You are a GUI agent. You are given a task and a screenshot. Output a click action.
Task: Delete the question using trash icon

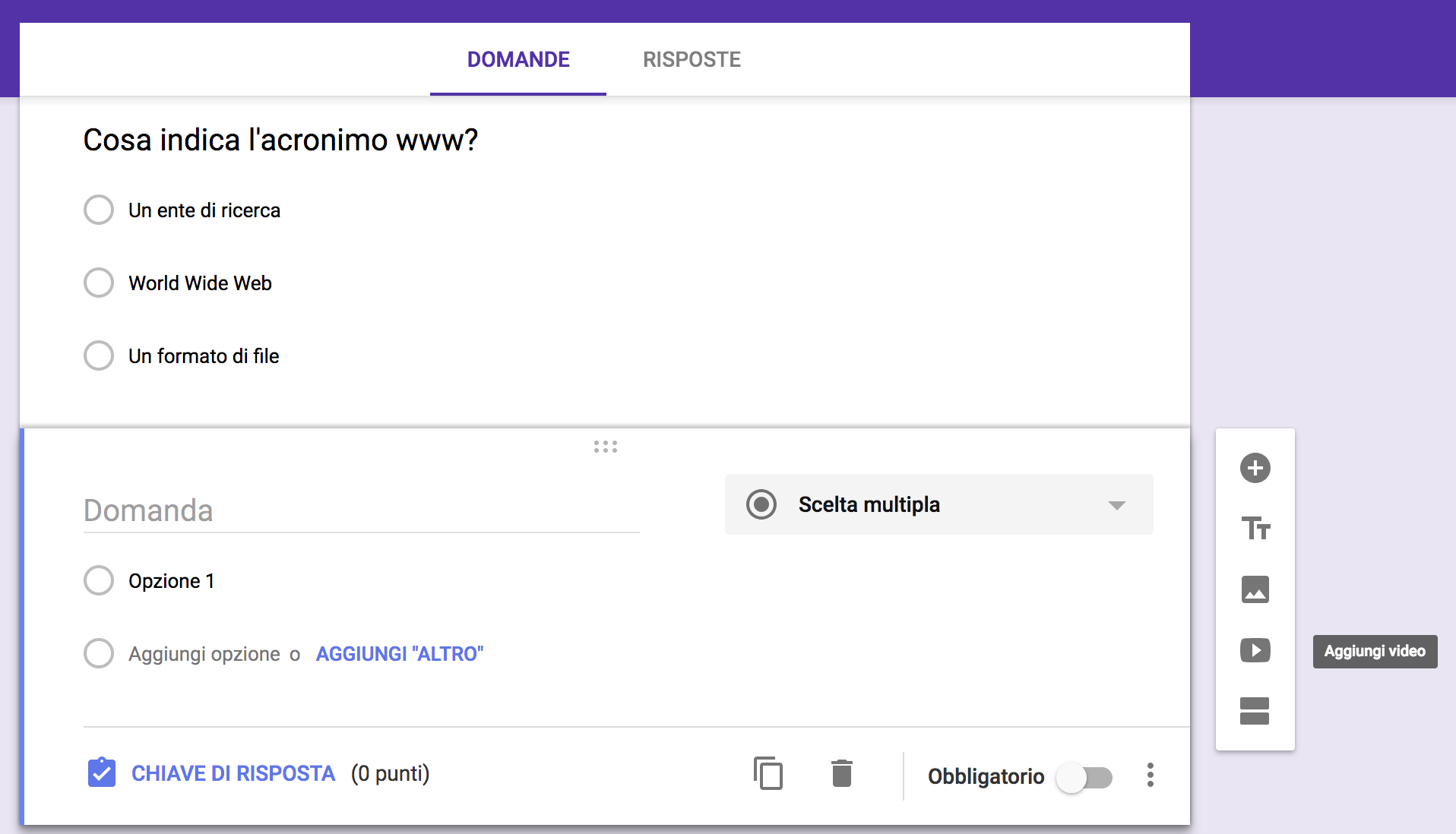[x=842, y=773]
